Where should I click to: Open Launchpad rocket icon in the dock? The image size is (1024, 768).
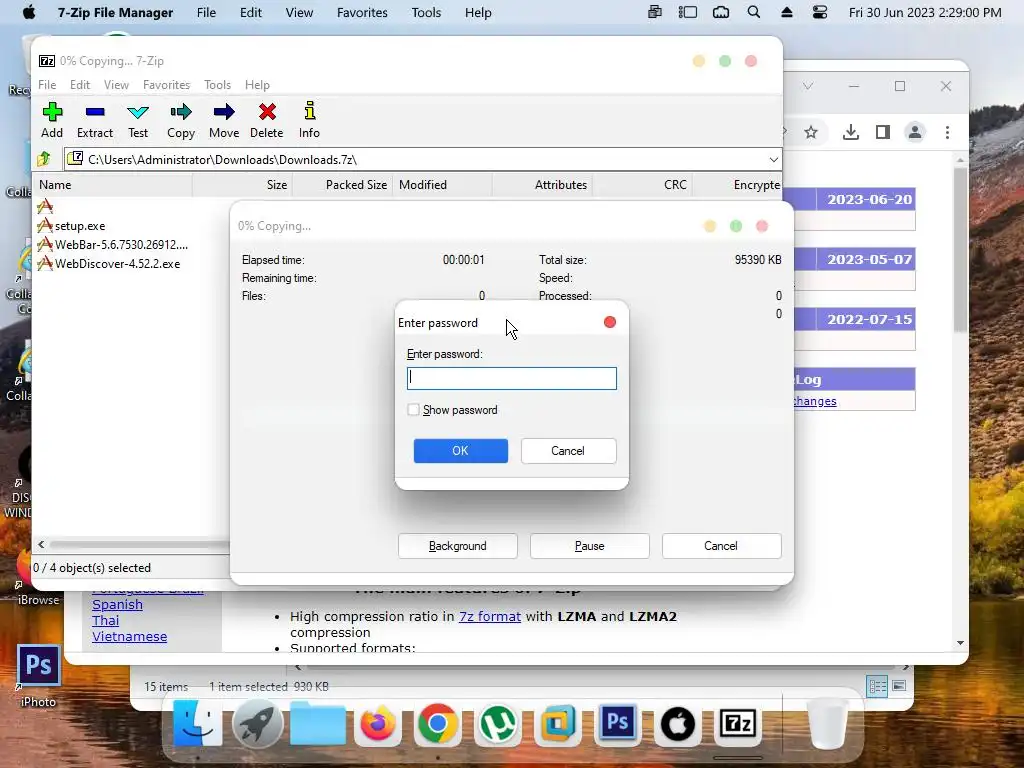click(257, 724)
